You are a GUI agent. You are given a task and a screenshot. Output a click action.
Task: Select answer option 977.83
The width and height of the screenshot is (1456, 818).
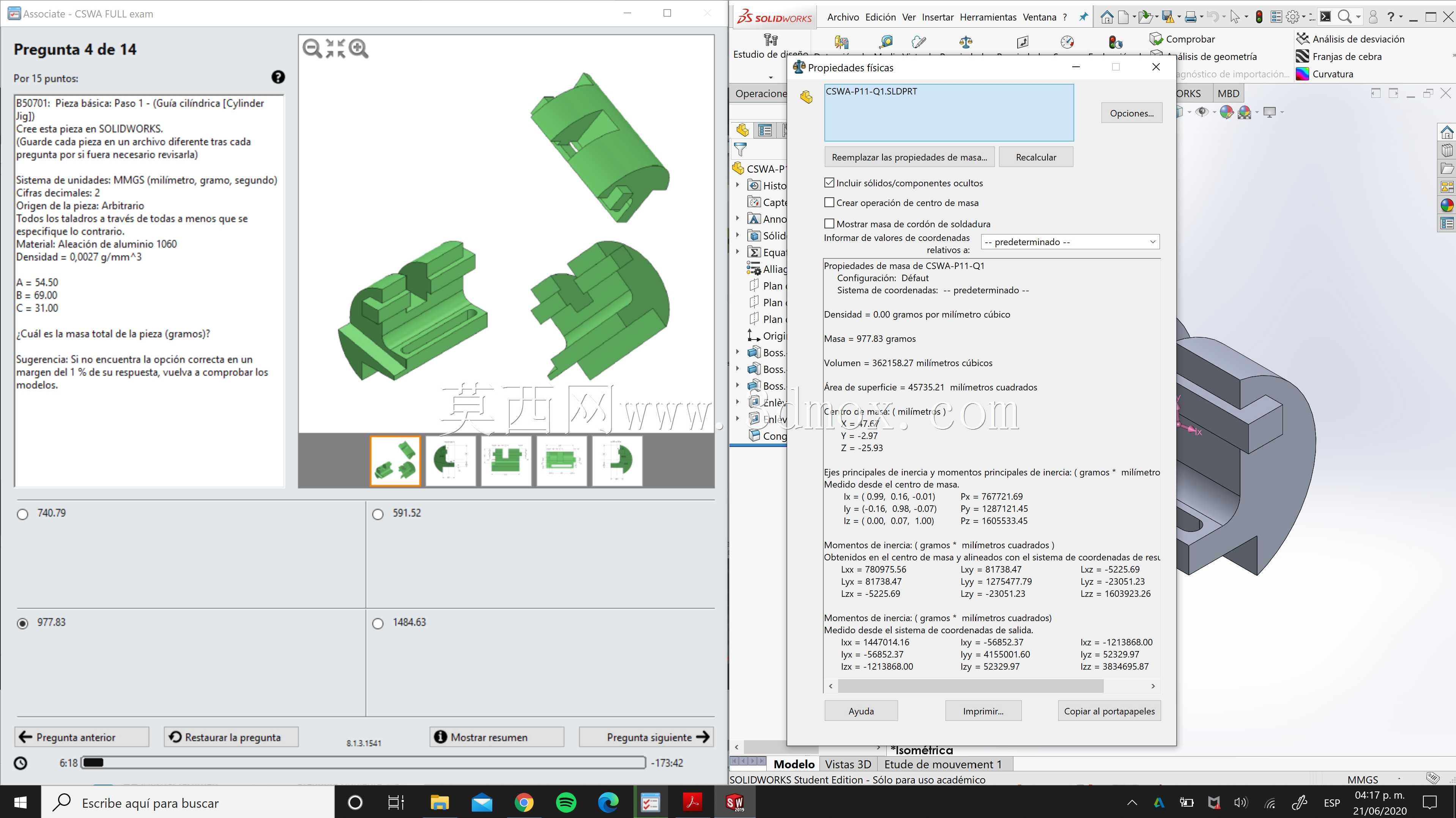[x=23, y=623]
